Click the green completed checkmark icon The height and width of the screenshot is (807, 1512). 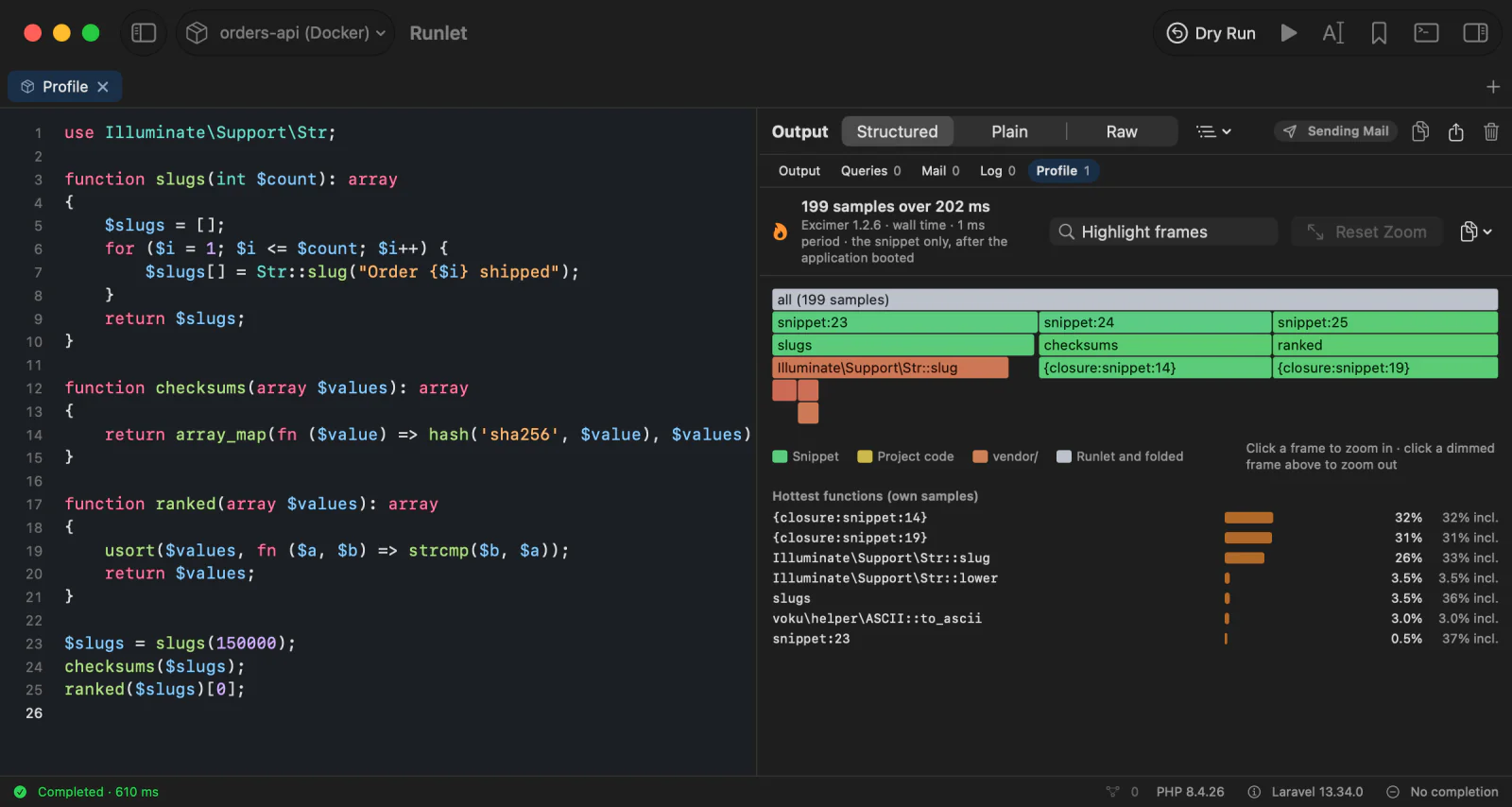pos(20,792)
